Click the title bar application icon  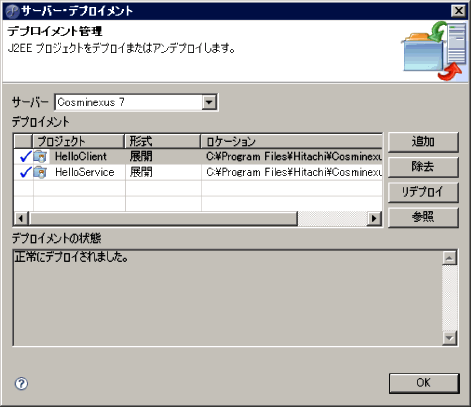pyautogui.click(x=13, y=11)
